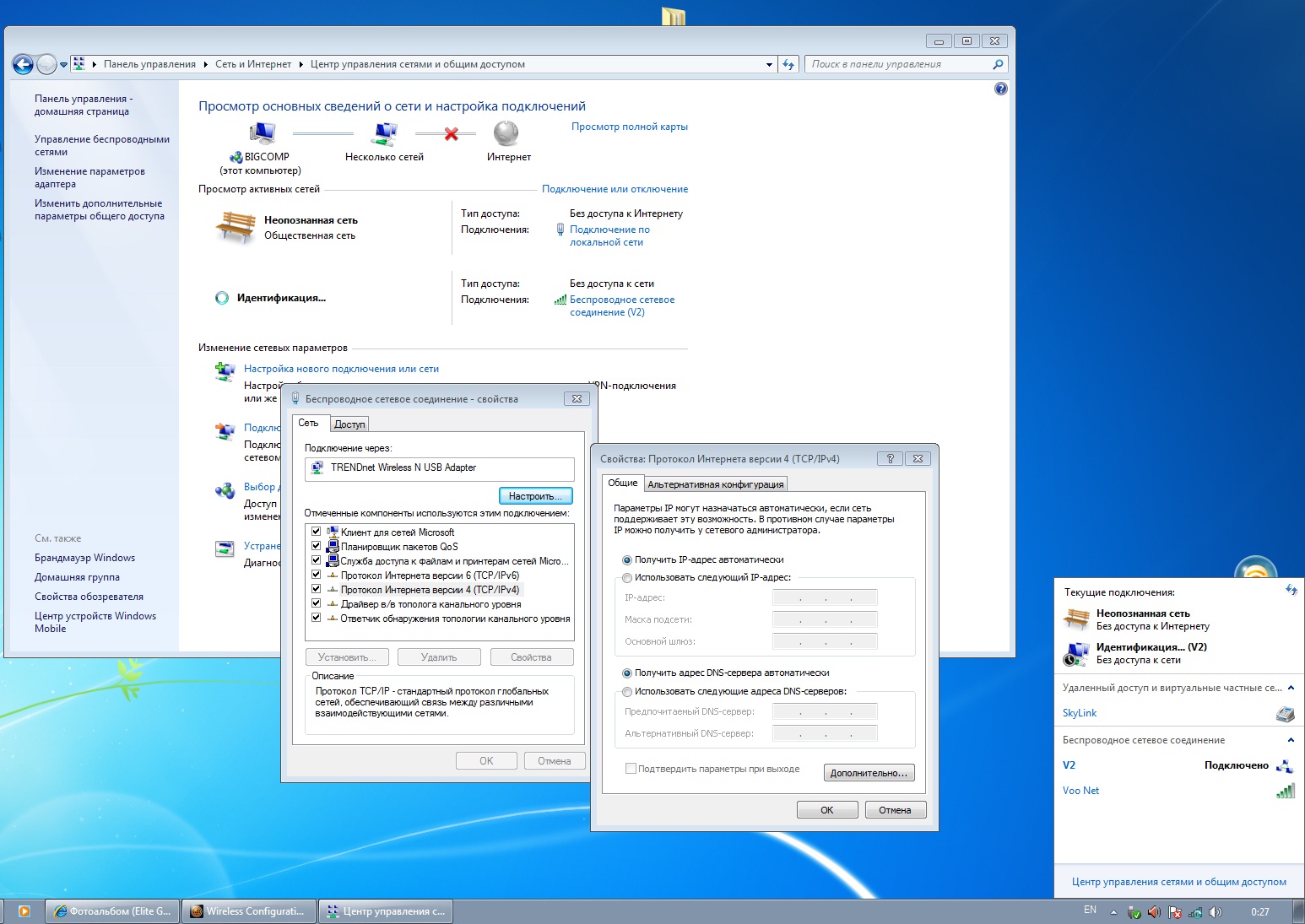This screenshot has height=924, width=1305.
Task: Click the control panel search field
Action: 899,64
